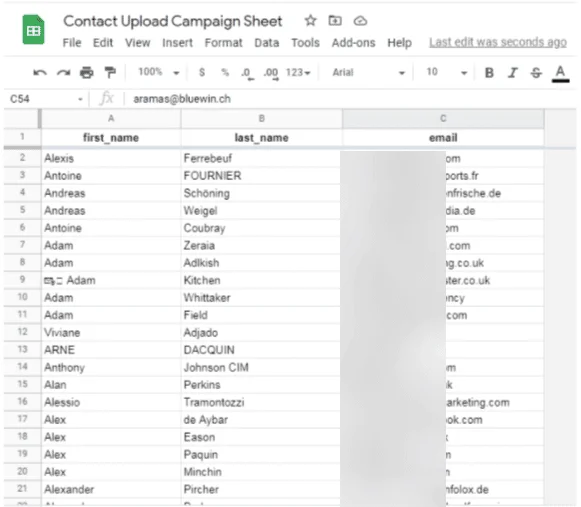
Task: Open the View menu
Action: [x=137, y=43]
